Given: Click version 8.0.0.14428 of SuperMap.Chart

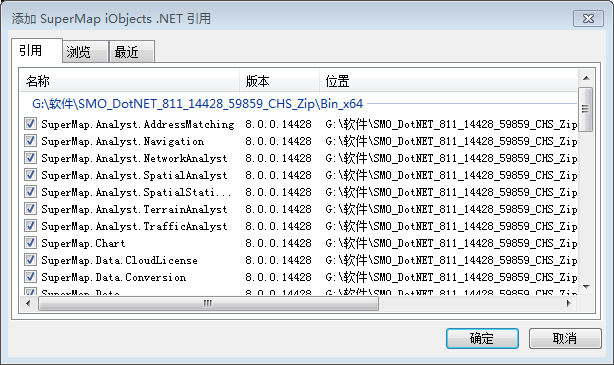Looking at the screenshot, I should [x=278, y=243].
